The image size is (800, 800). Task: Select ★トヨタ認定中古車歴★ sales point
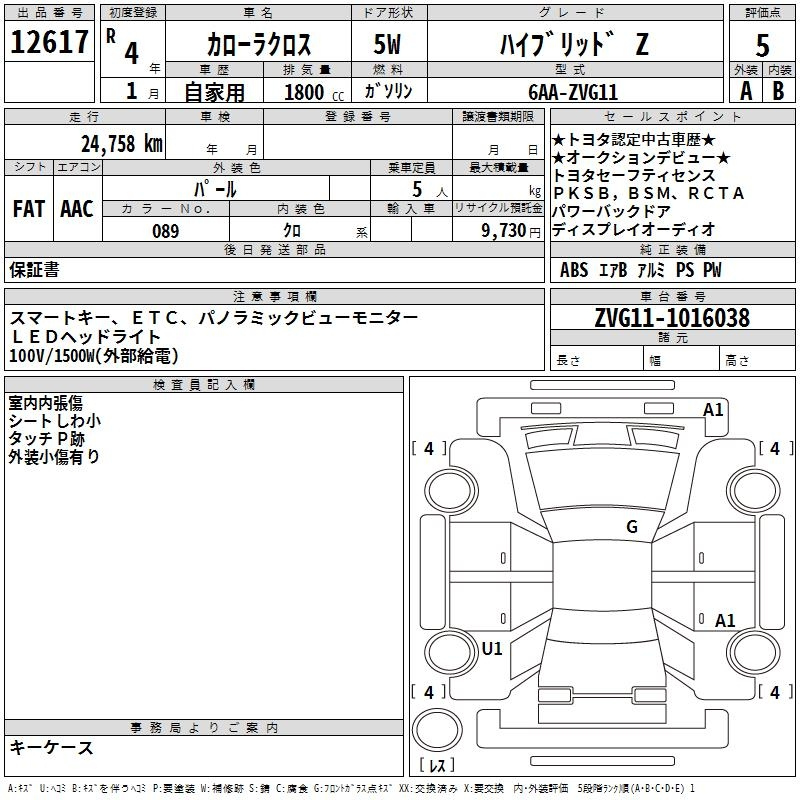click(634, 139)
